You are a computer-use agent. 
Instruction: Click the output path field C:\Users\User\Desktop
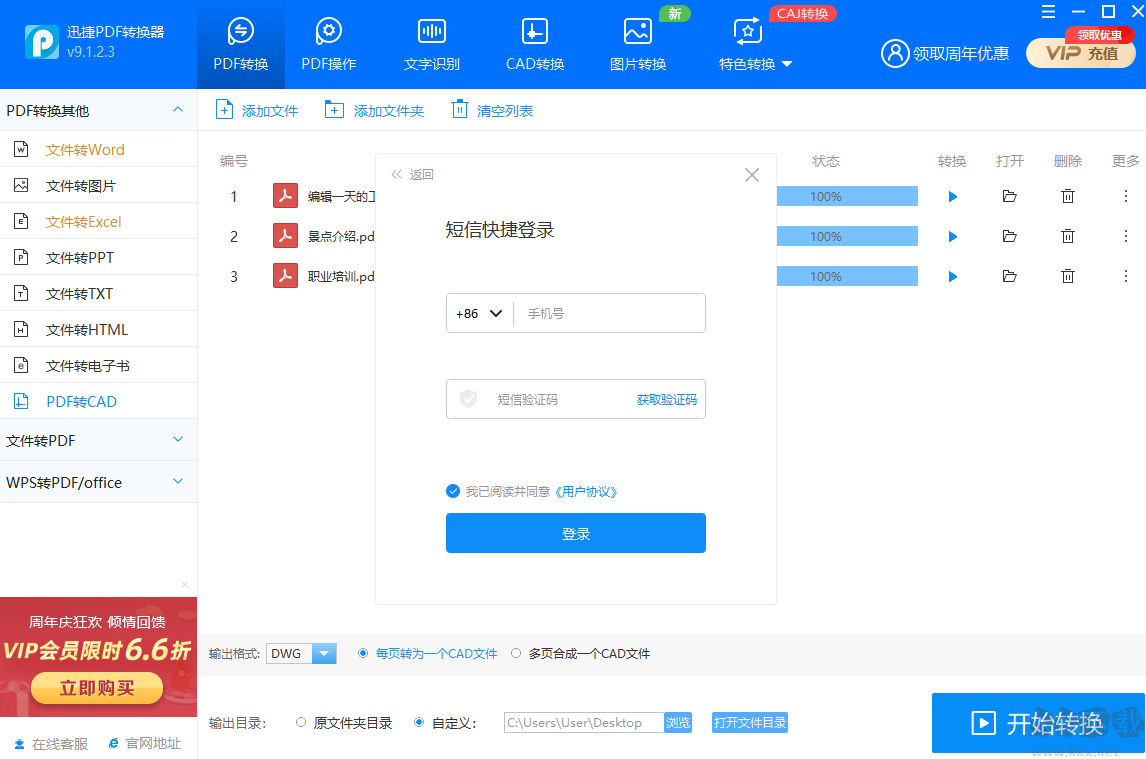(x=583, y=722)
